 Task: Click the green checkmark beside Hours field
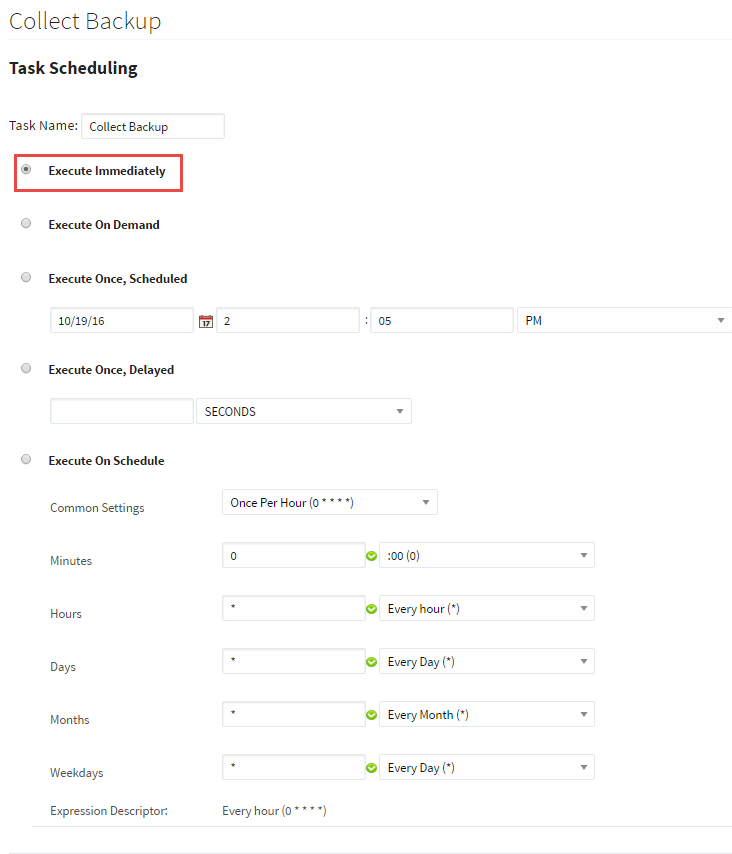click(371, 609)
